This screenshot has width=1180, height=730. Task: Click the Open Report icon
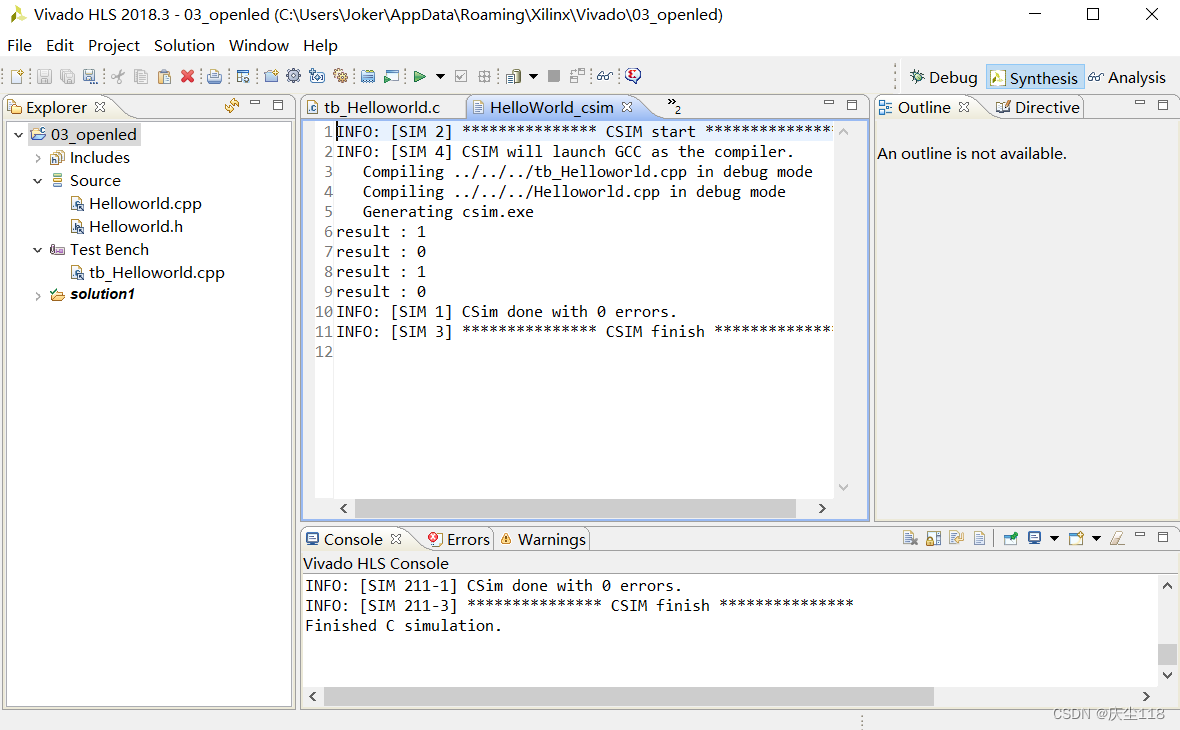tap(513, 76)
